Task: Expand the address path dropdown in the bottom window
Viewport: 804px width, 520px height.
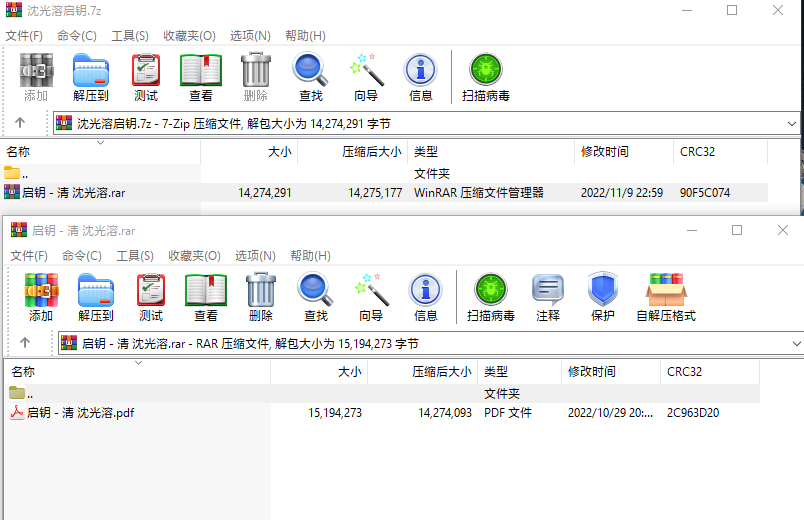Action: point(796,343)
